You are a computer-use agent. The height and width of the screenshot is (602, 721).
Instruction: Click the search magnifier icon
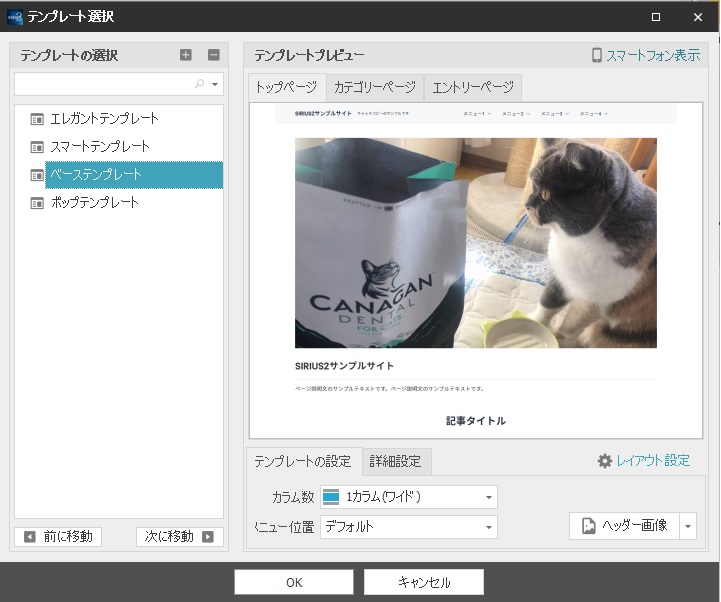[x=200, y=84]
